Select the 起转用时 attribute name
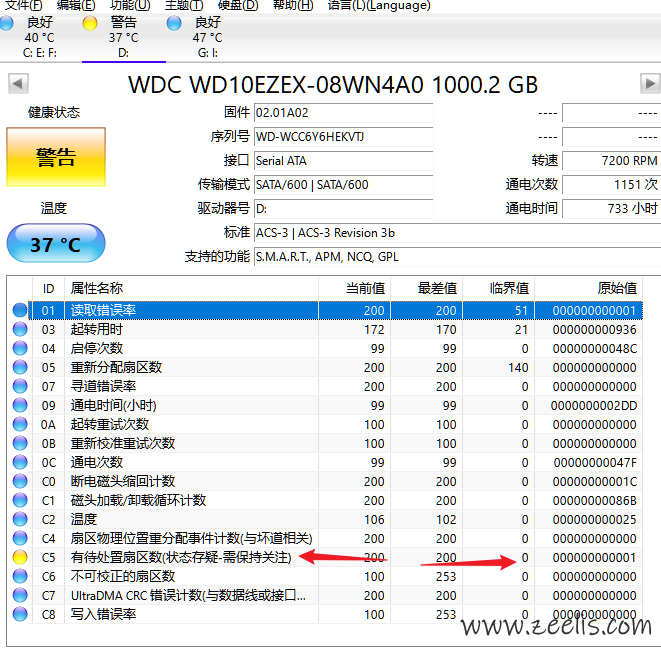The image size is (661, 650). [97, 329]
